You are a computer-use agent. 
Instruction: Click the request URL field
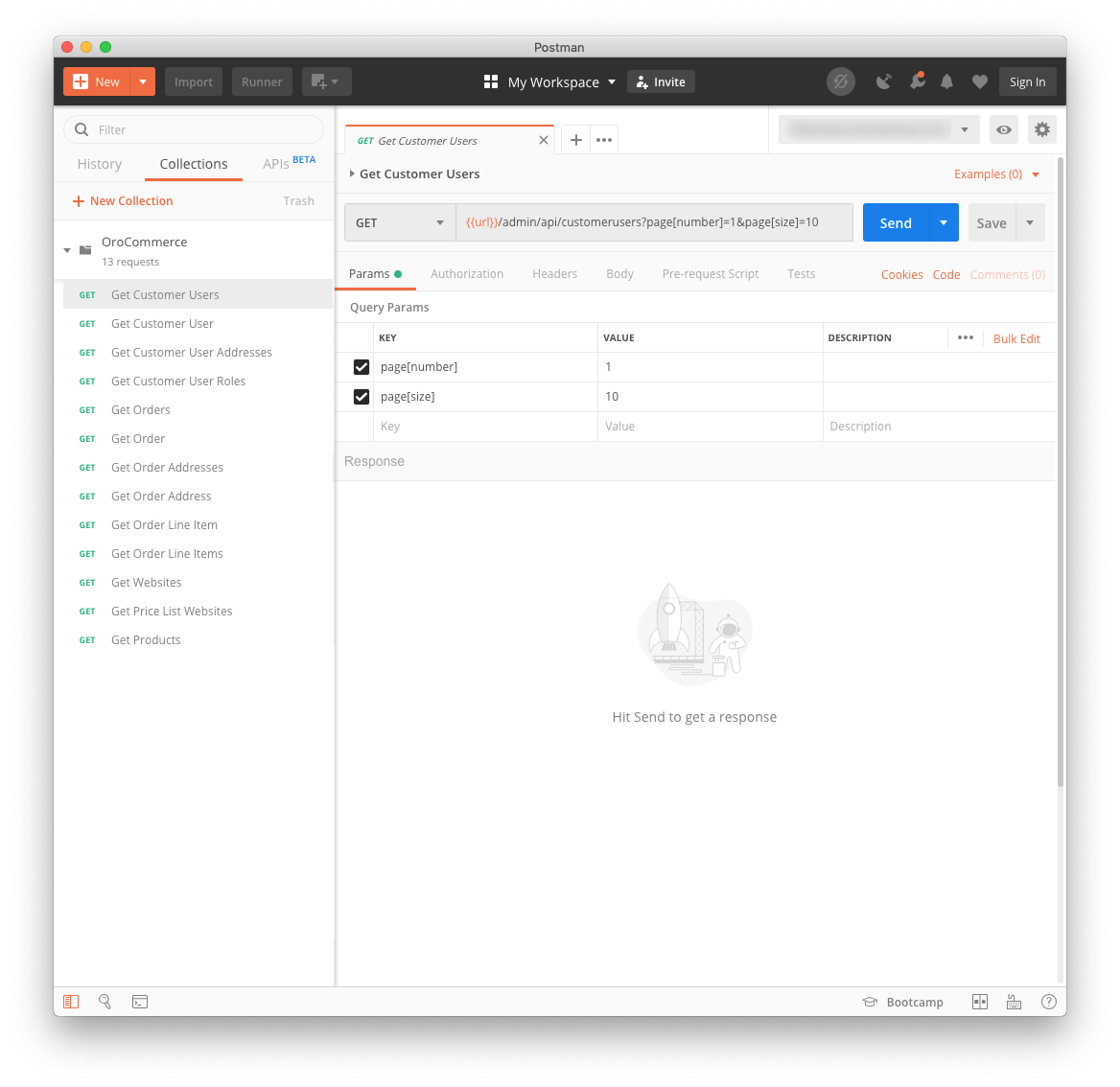click(654, 222)
